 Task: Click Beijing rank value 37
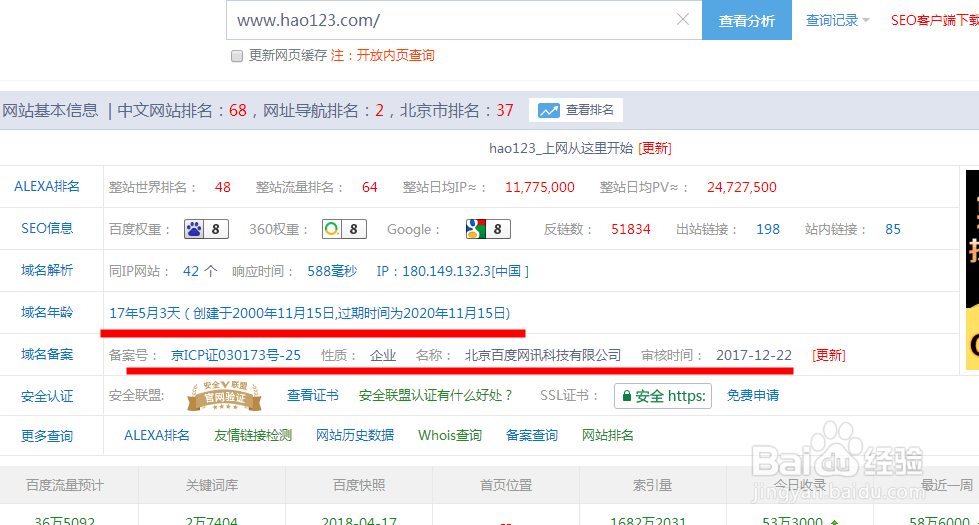pyautogui.click(x=504, y=110)
